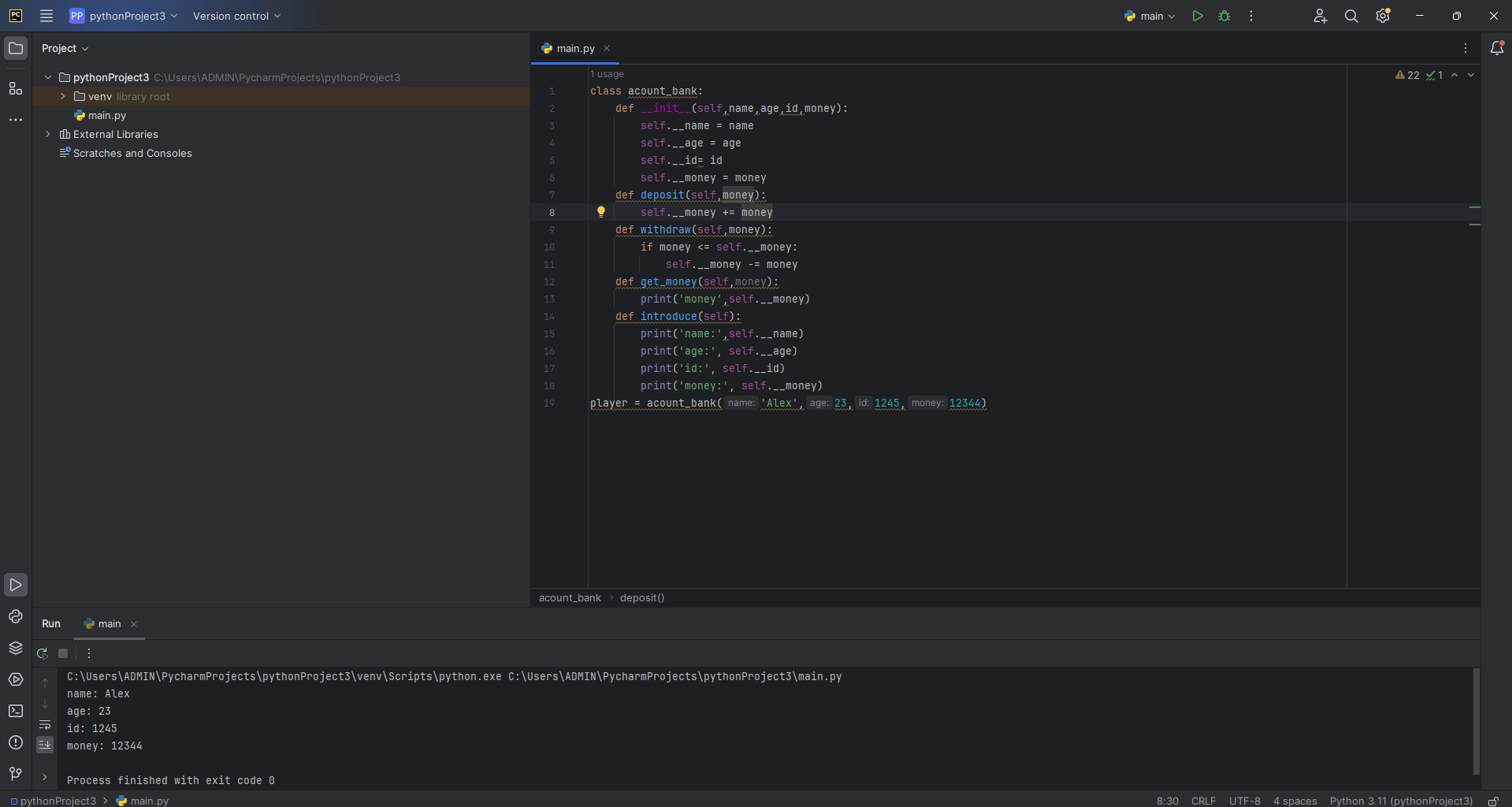Open Run toolbar more options
This screenshot has width=1512, height=807.
(89, 653)
